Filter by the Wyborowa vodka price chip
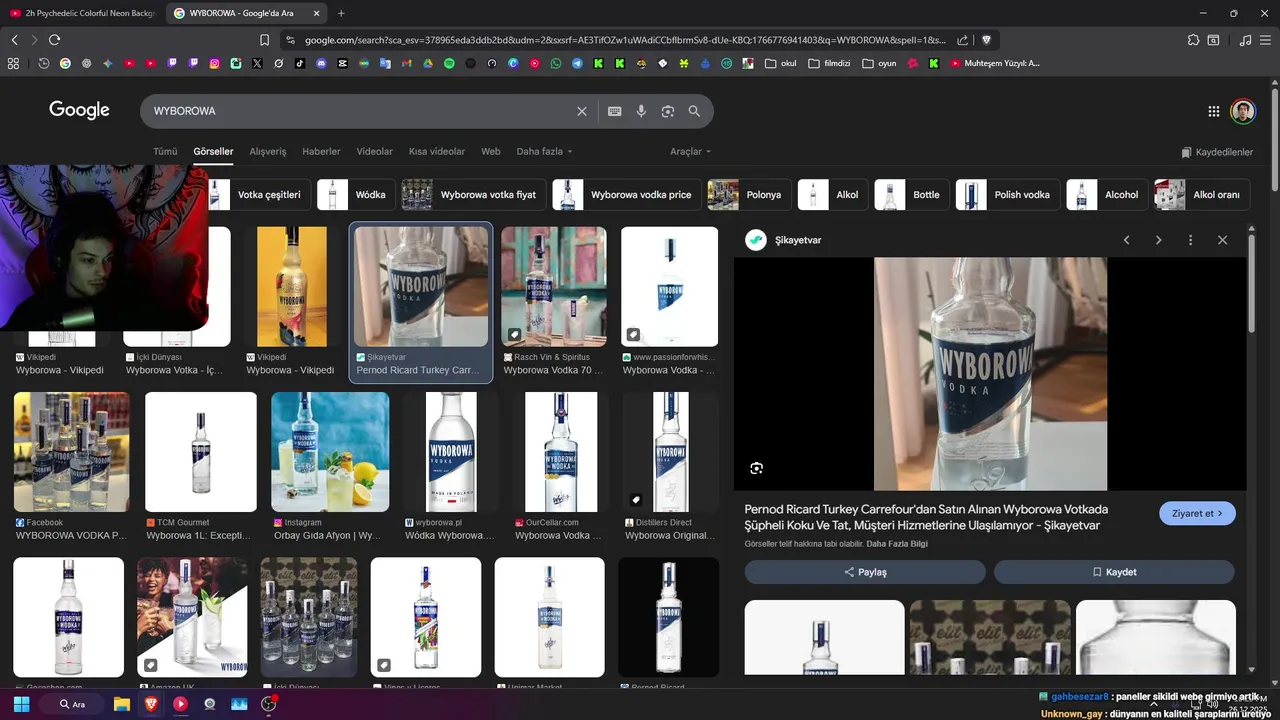The image size is (1280, 720). pyautogui.click(x=627, y=195)
